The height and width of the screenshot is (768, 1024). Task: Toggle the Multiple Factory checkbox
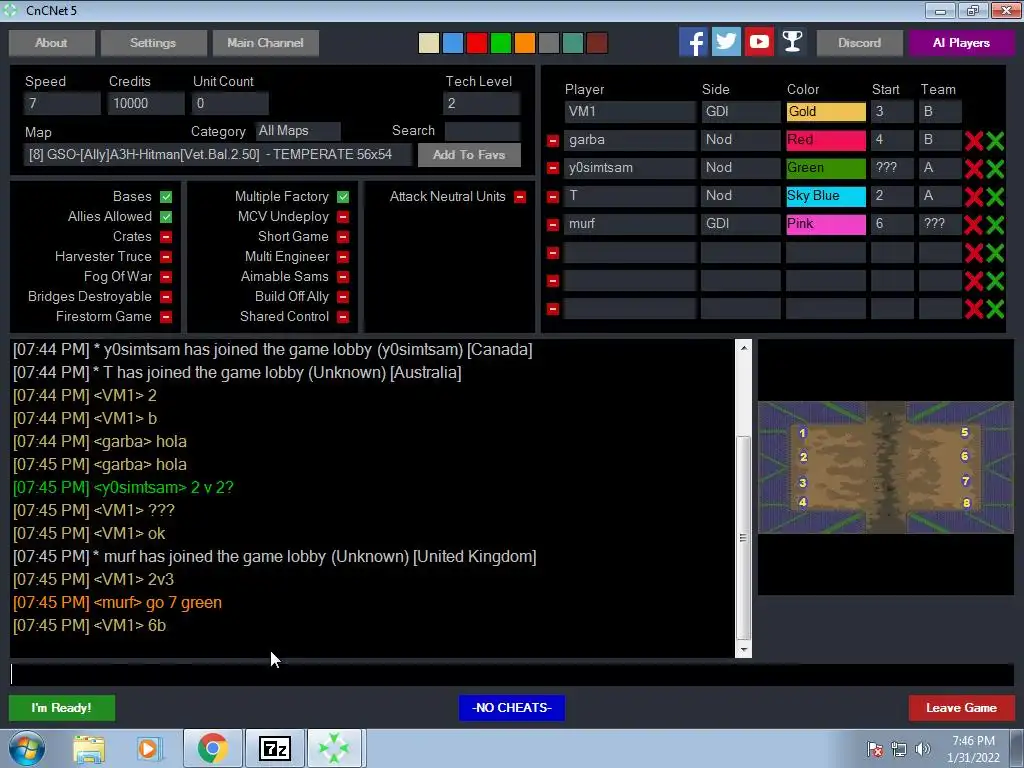tap(343, 197)
